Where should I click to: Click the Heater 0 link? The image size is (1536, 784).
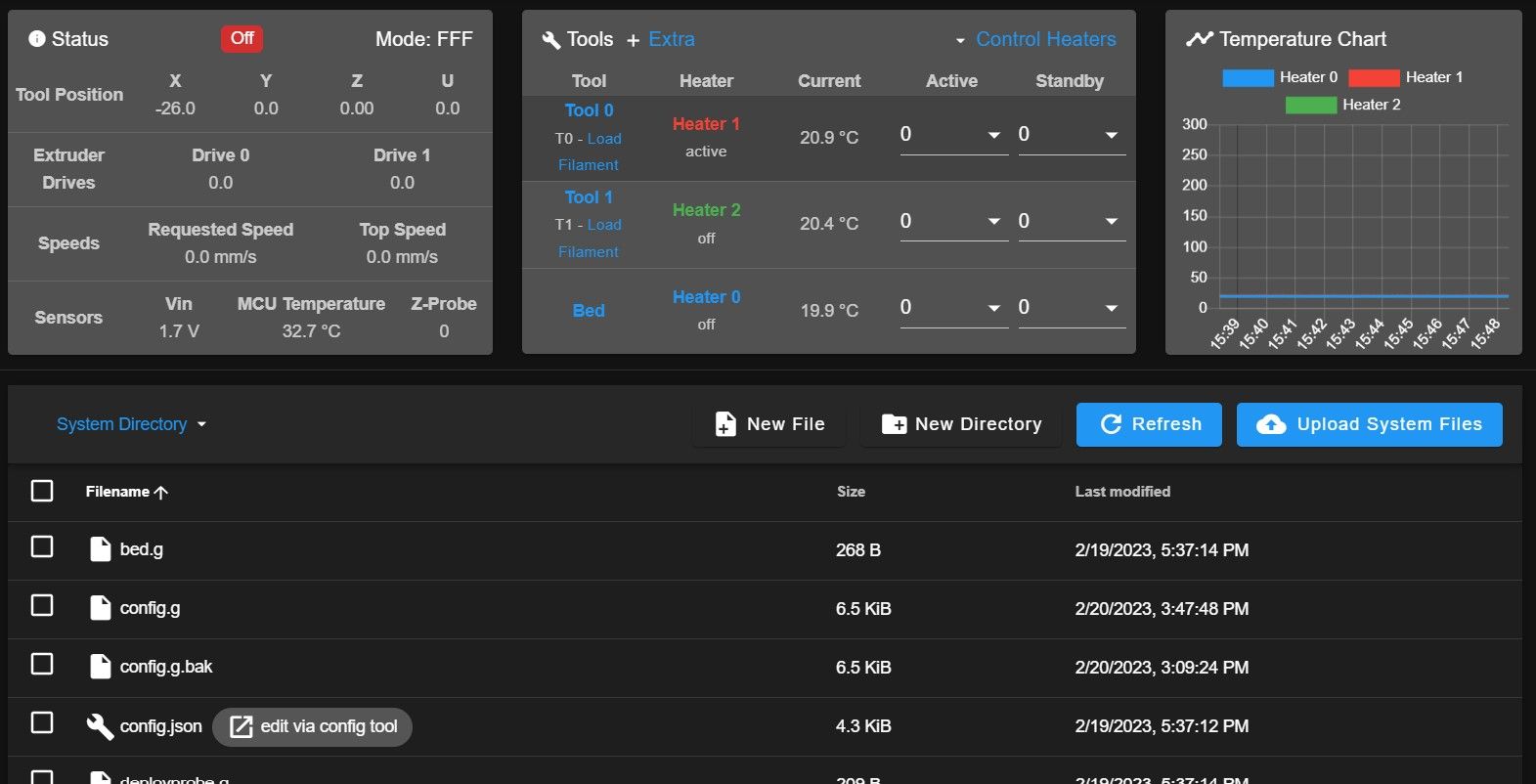706,297
